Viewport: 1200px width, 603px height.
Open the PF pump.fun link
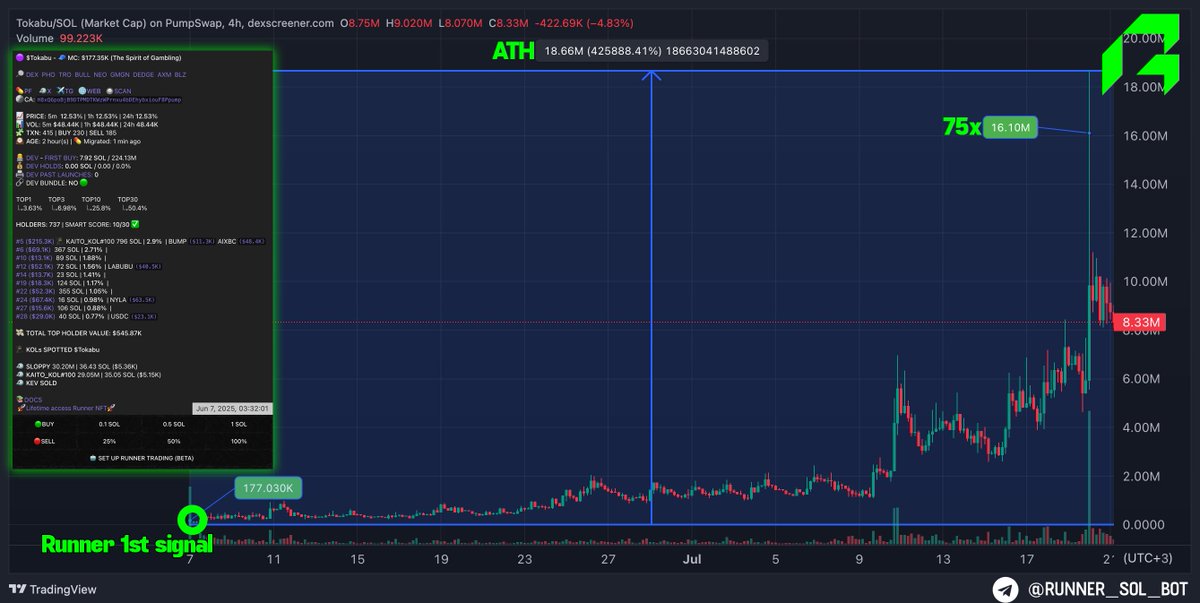tap(28, 91)
